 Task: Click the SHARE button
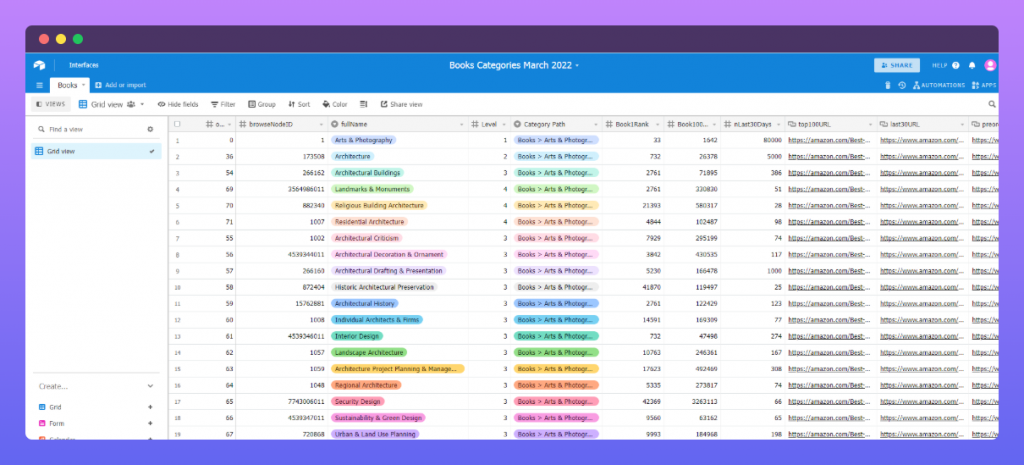[897, 65]
